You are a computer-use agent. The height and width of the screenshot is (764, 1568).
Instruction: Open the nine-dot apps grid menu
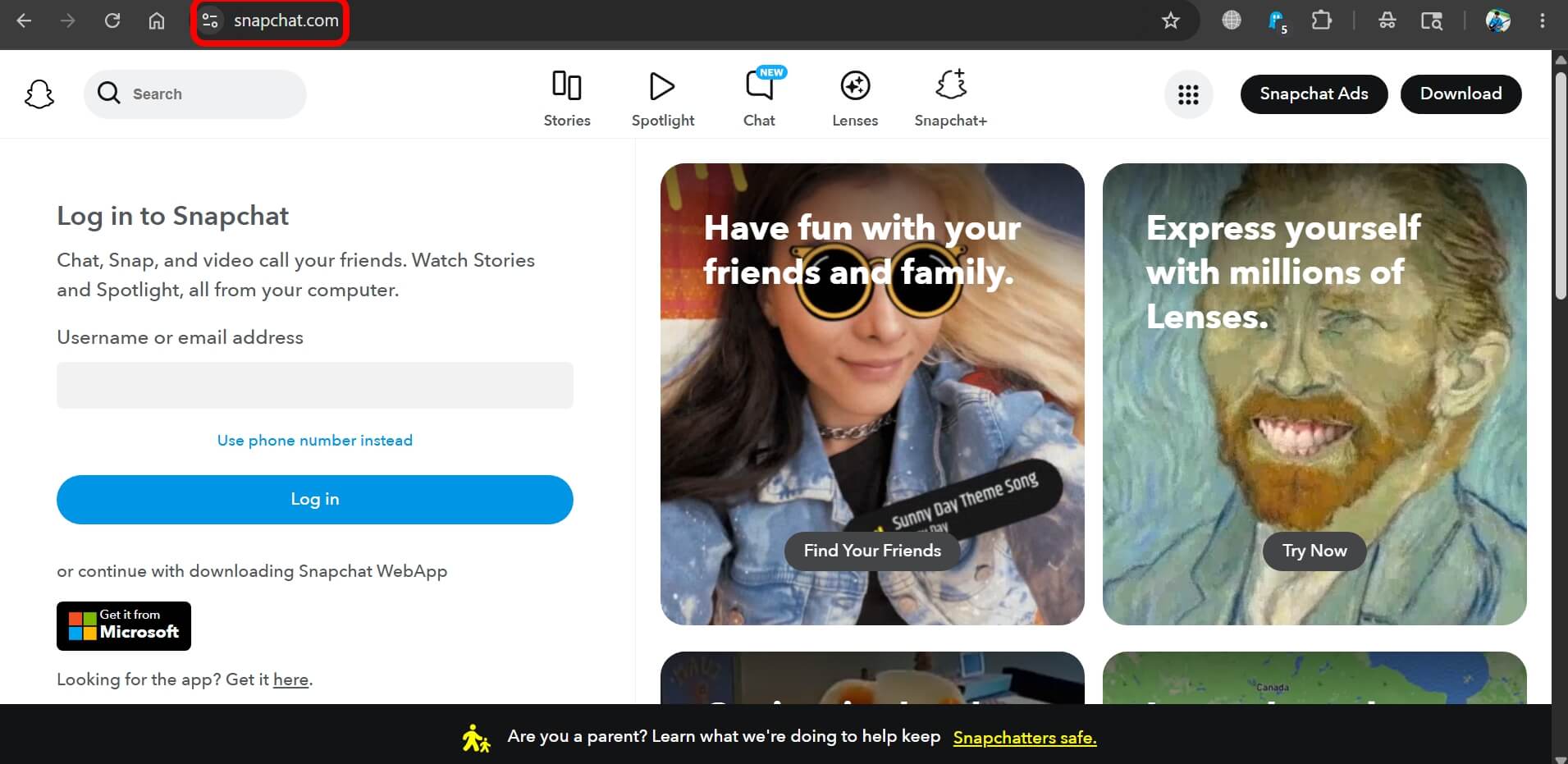click(x=1188, y=94)
